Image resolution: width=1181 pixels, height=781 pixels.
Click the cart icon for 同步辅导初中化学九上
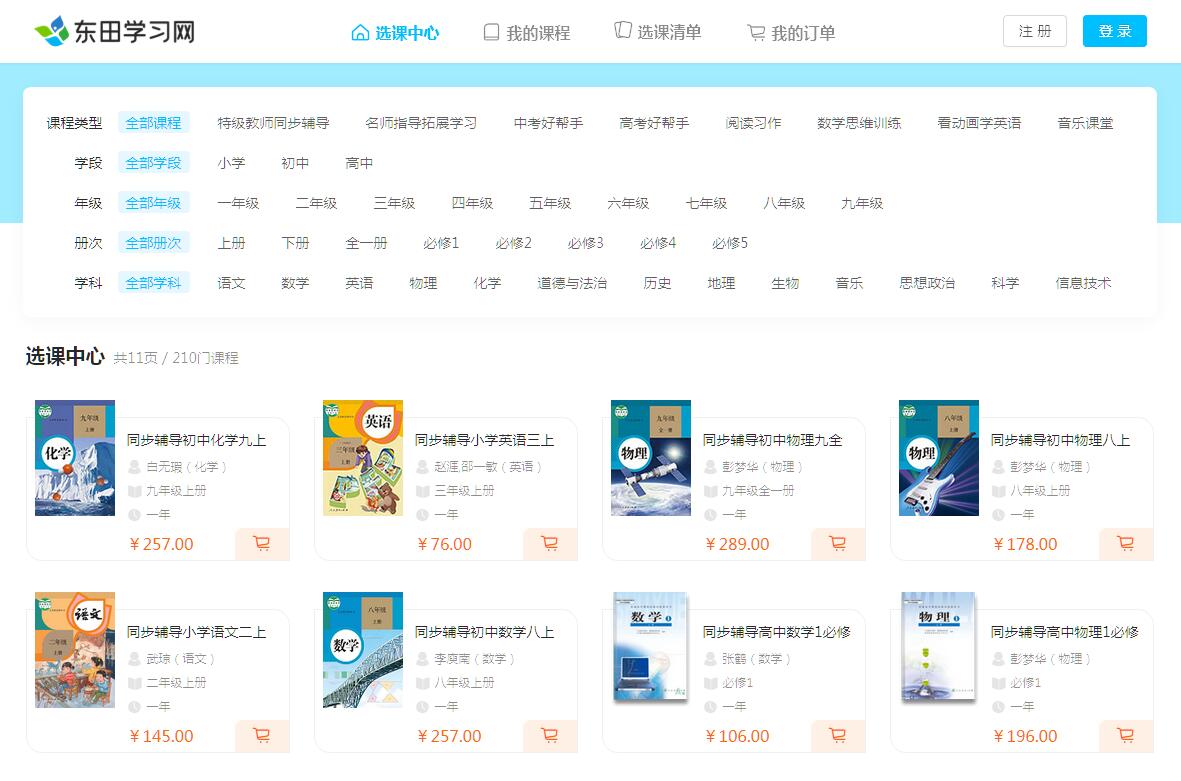262,544
